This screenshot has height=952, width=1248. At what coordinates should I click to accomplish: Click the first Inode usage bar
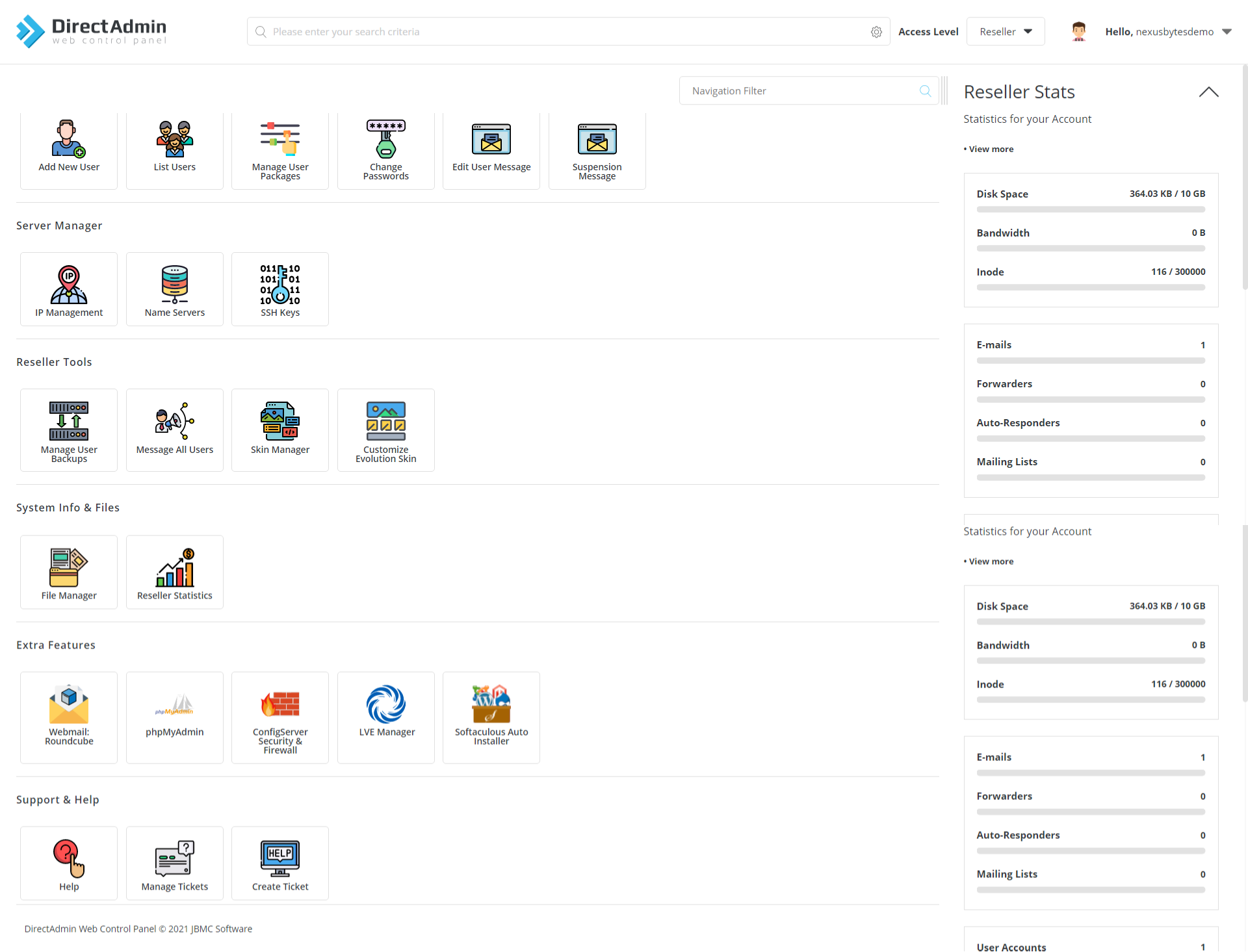(1091, 287)
